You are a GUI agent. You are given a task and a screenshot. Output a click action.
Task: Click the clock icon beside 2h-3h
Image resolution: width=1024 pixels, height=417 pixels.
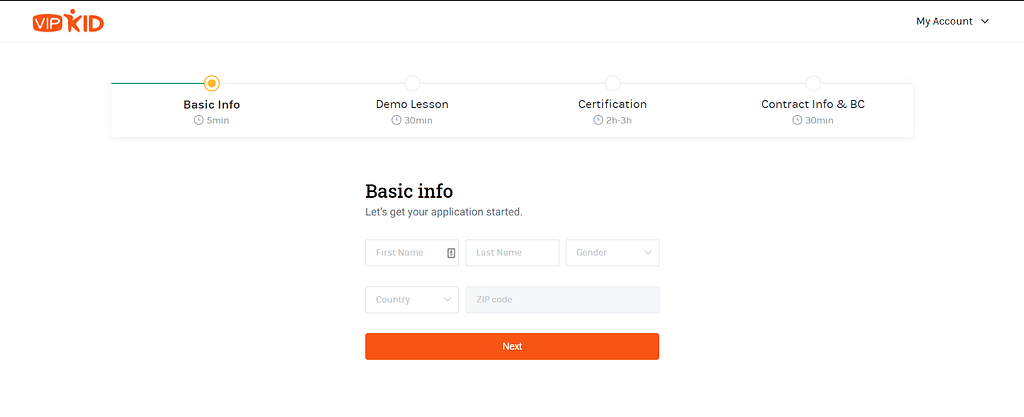pos(597,121)
